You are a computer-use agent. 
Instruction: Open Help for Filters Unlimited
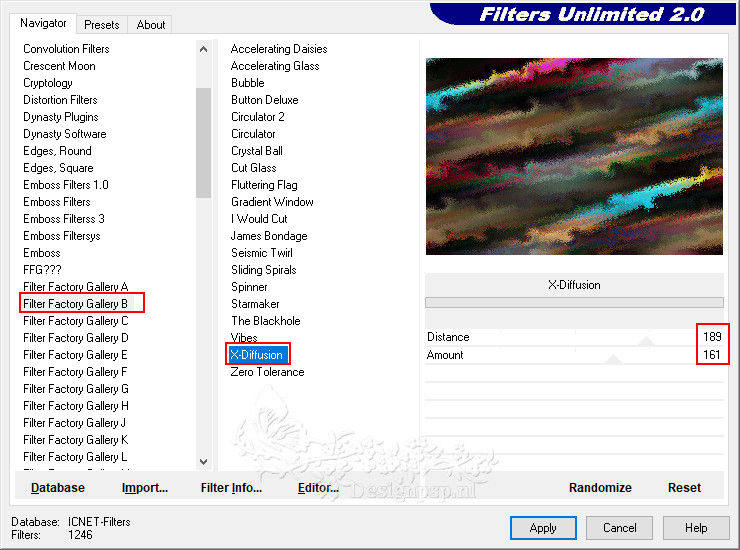(x=696, y=528)
